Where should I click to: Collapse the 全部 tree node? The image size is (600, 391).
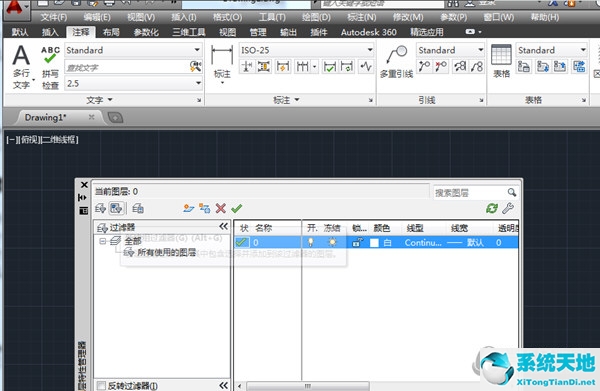pyautogui.click(x=102, y=241)
